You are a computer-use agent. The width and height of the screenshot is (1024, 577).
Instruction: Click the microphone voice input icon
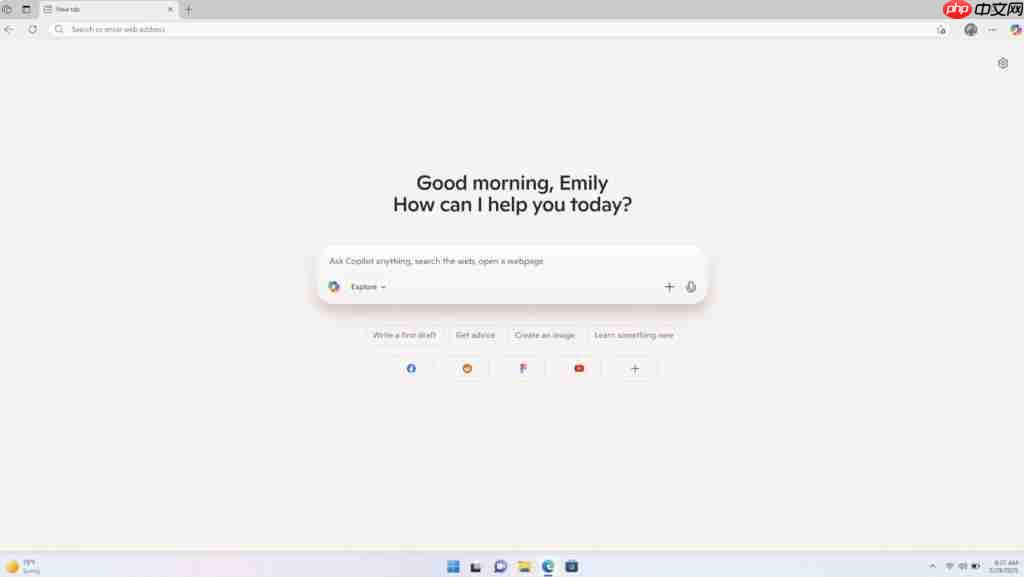click(691, 287)
